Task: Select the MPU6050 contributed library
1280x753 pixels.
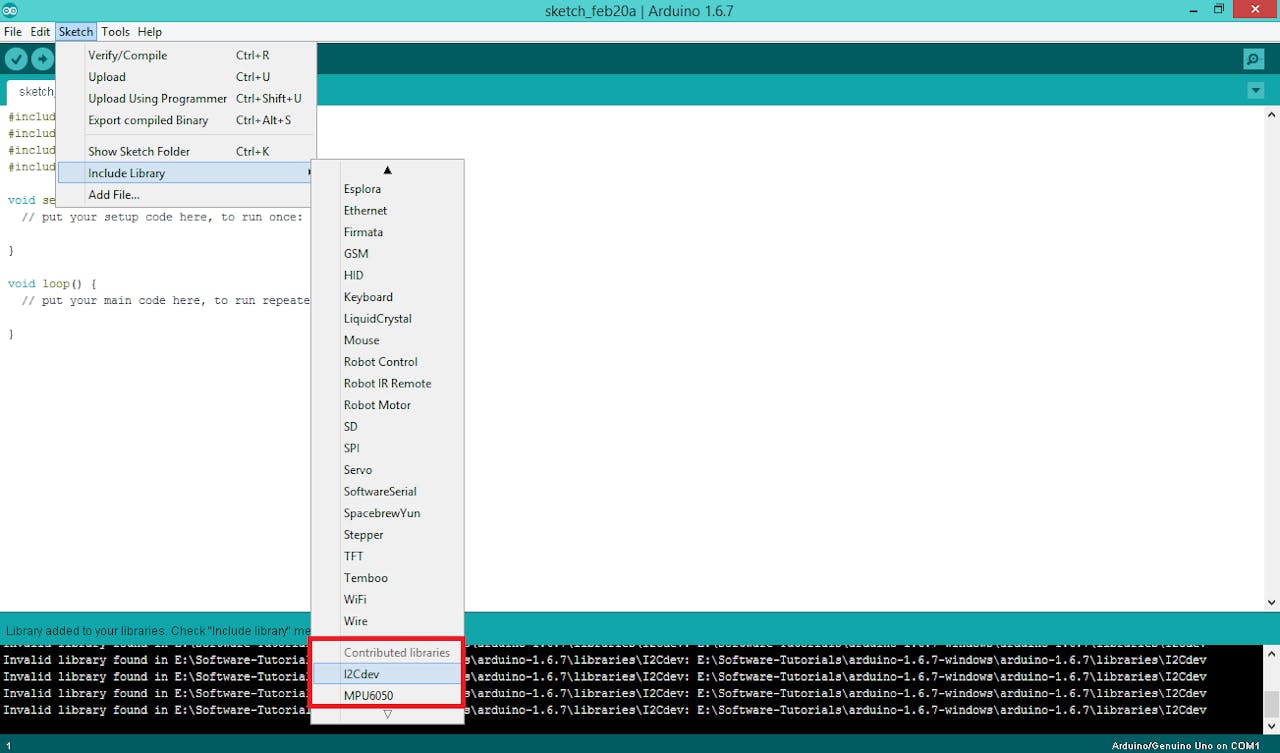Action: click(x=368, y=695)
